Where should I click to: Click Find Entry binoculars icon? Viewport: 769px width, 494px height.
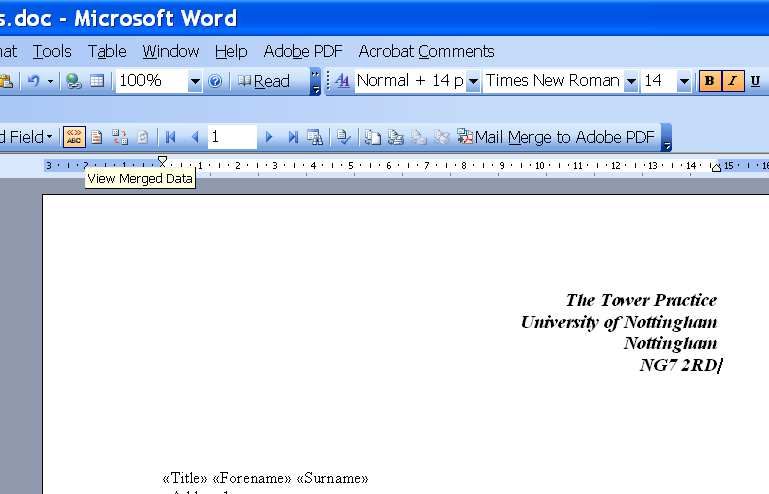pos(314,137)
